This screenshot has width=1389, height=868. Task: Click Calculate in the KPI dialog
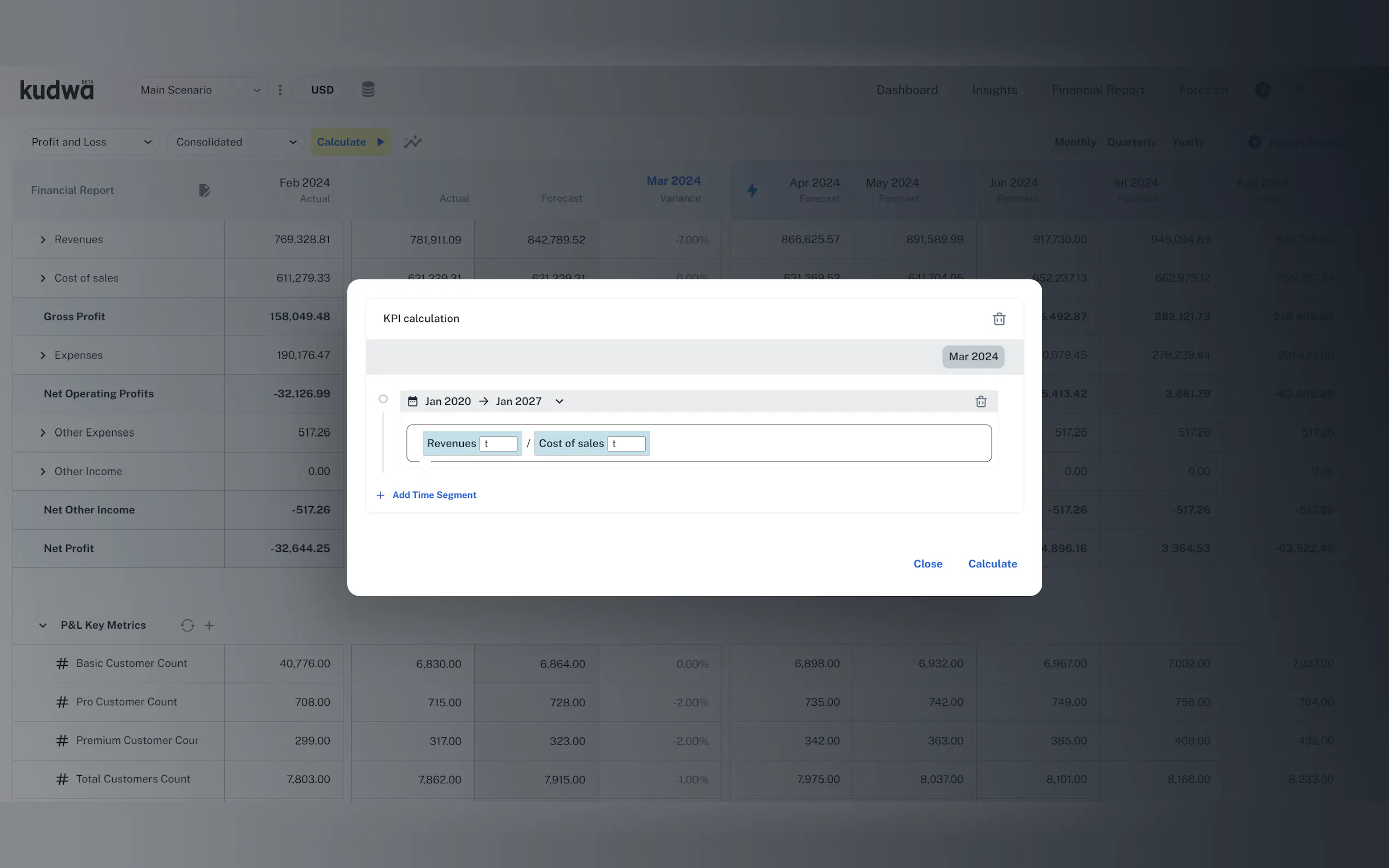point(992,564)
